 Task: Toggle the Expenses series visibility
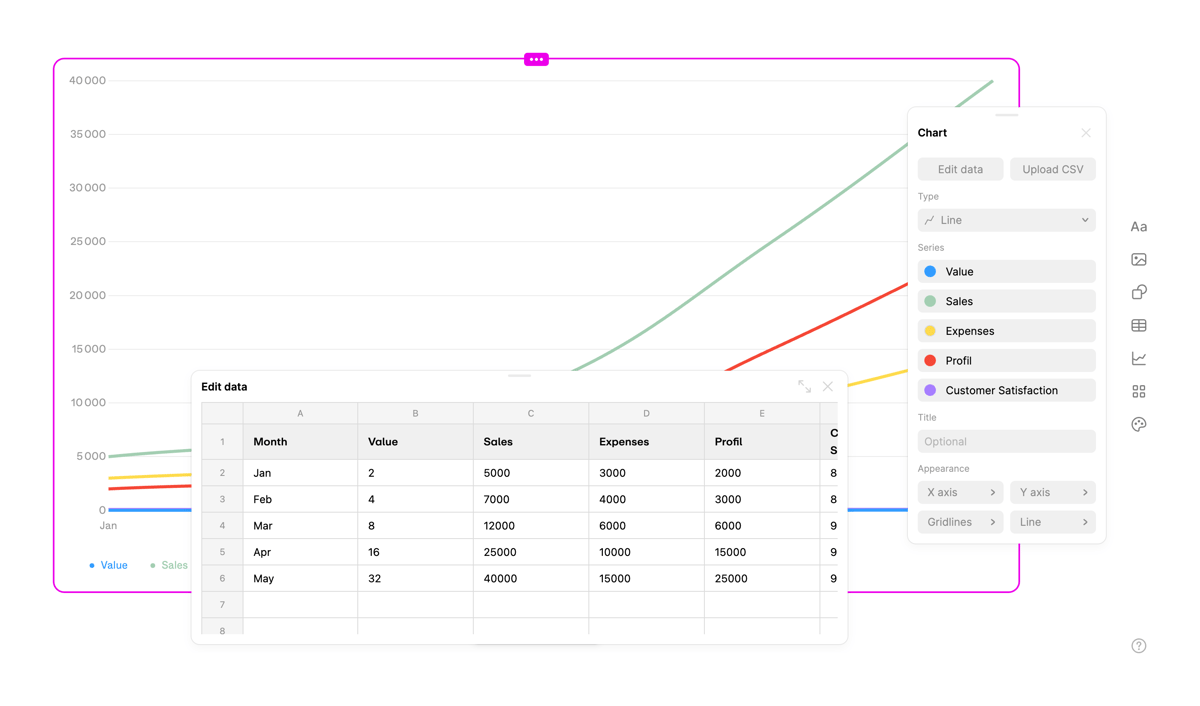pyautogui.click(x=1006, y=330)
